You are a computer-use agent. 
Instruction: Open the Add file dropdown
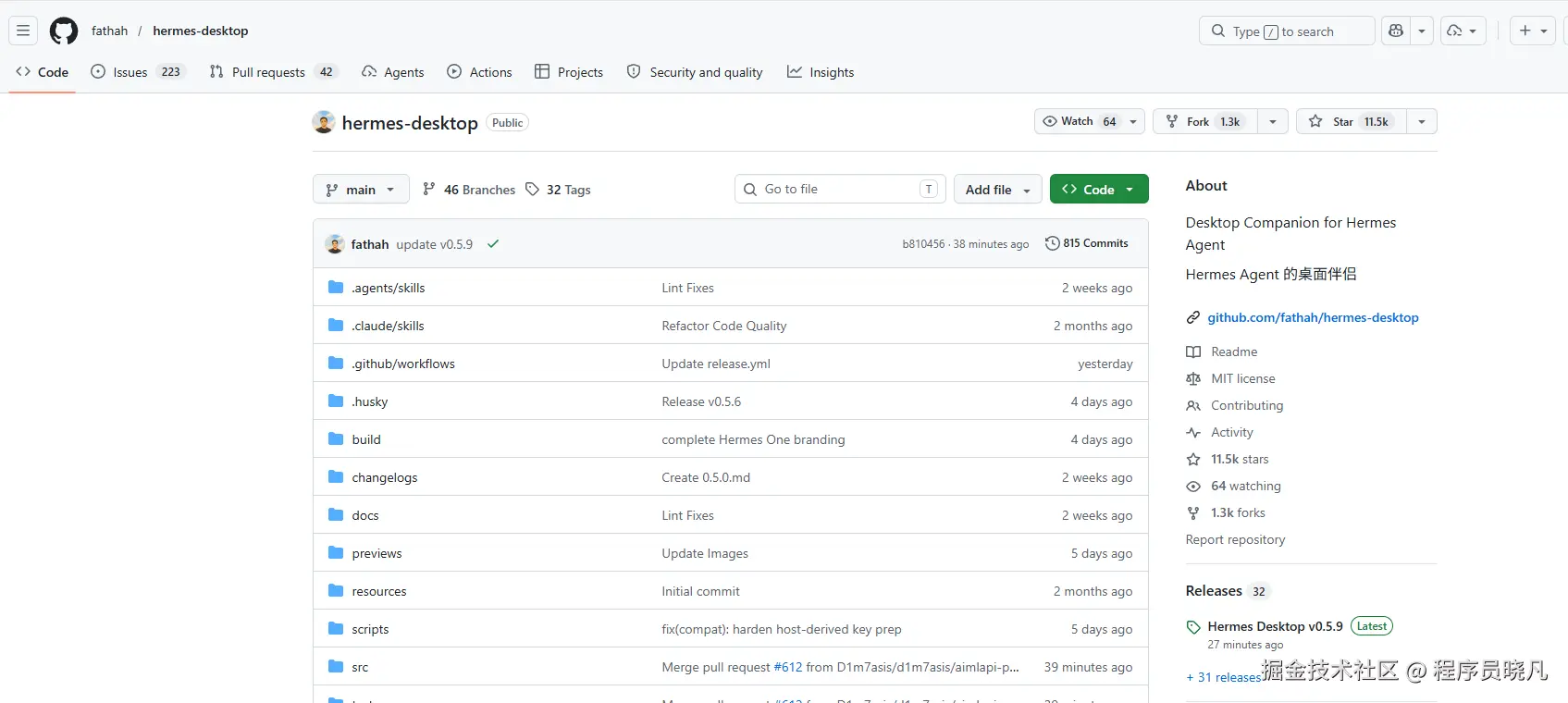998,189
